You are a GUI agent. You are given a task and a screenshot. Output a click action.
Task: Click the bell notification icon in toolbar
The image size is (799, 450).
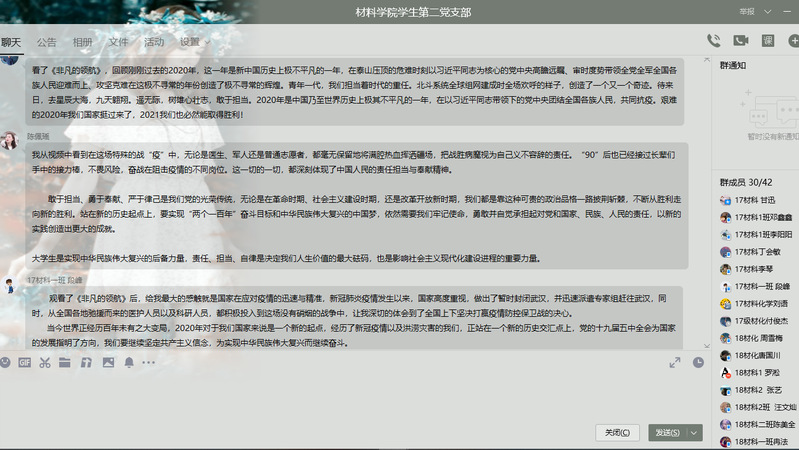[129, 362]
